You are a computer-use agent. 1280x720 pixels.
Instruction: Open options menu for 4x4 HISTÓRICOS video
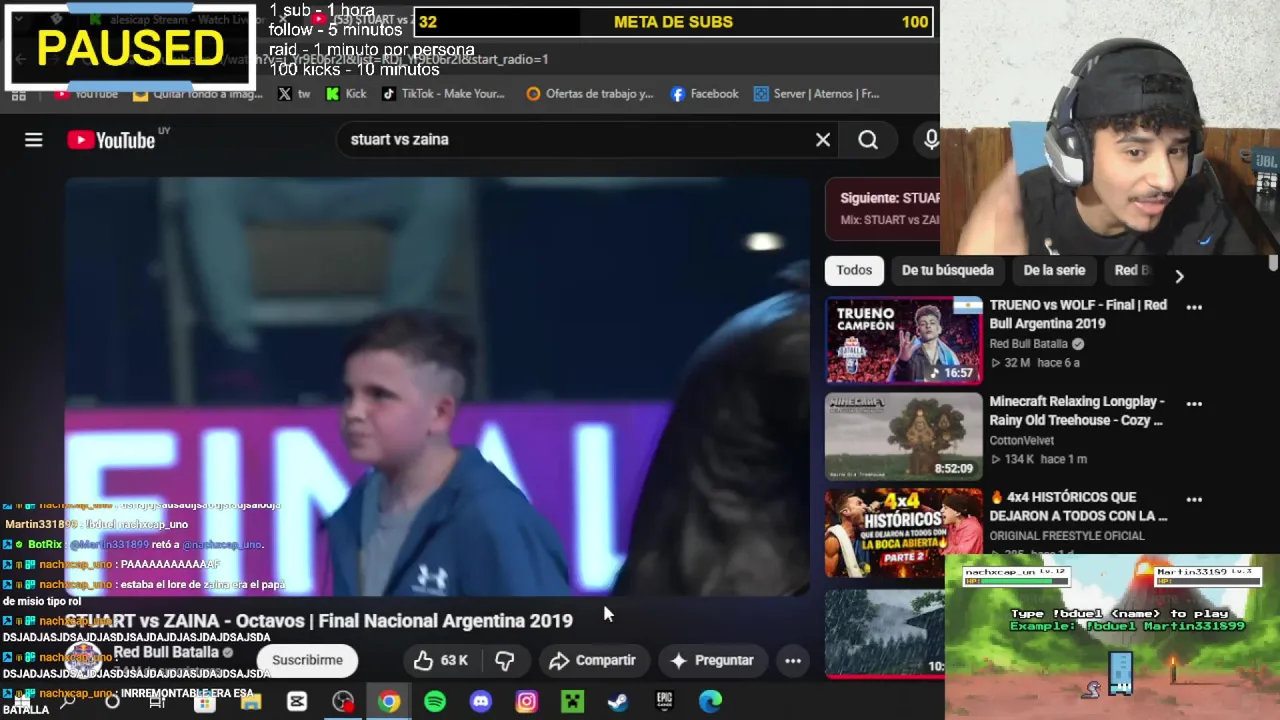1194,499
